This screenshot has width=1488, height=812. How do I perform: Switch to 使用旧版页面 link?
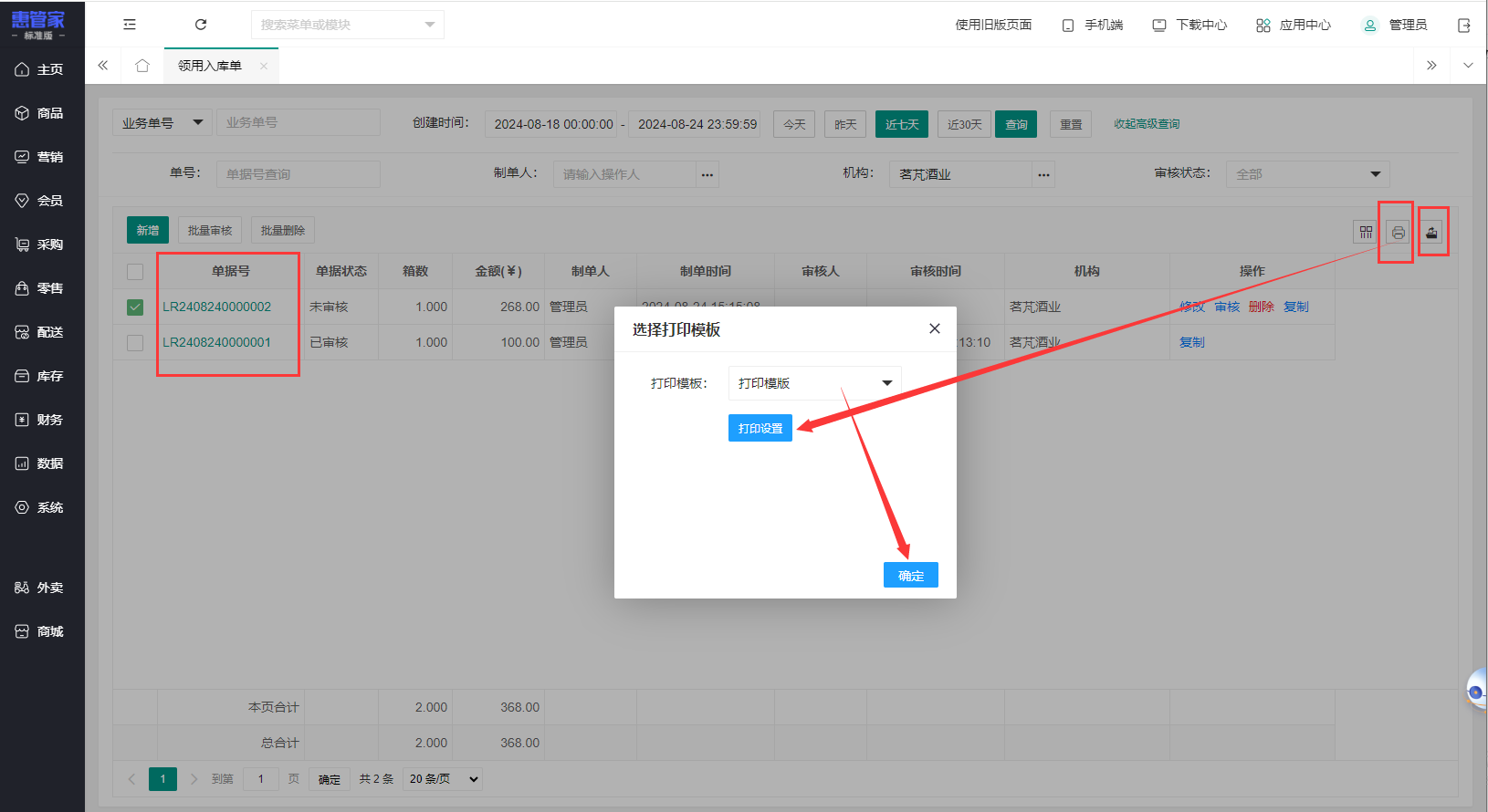pos(993,25)
